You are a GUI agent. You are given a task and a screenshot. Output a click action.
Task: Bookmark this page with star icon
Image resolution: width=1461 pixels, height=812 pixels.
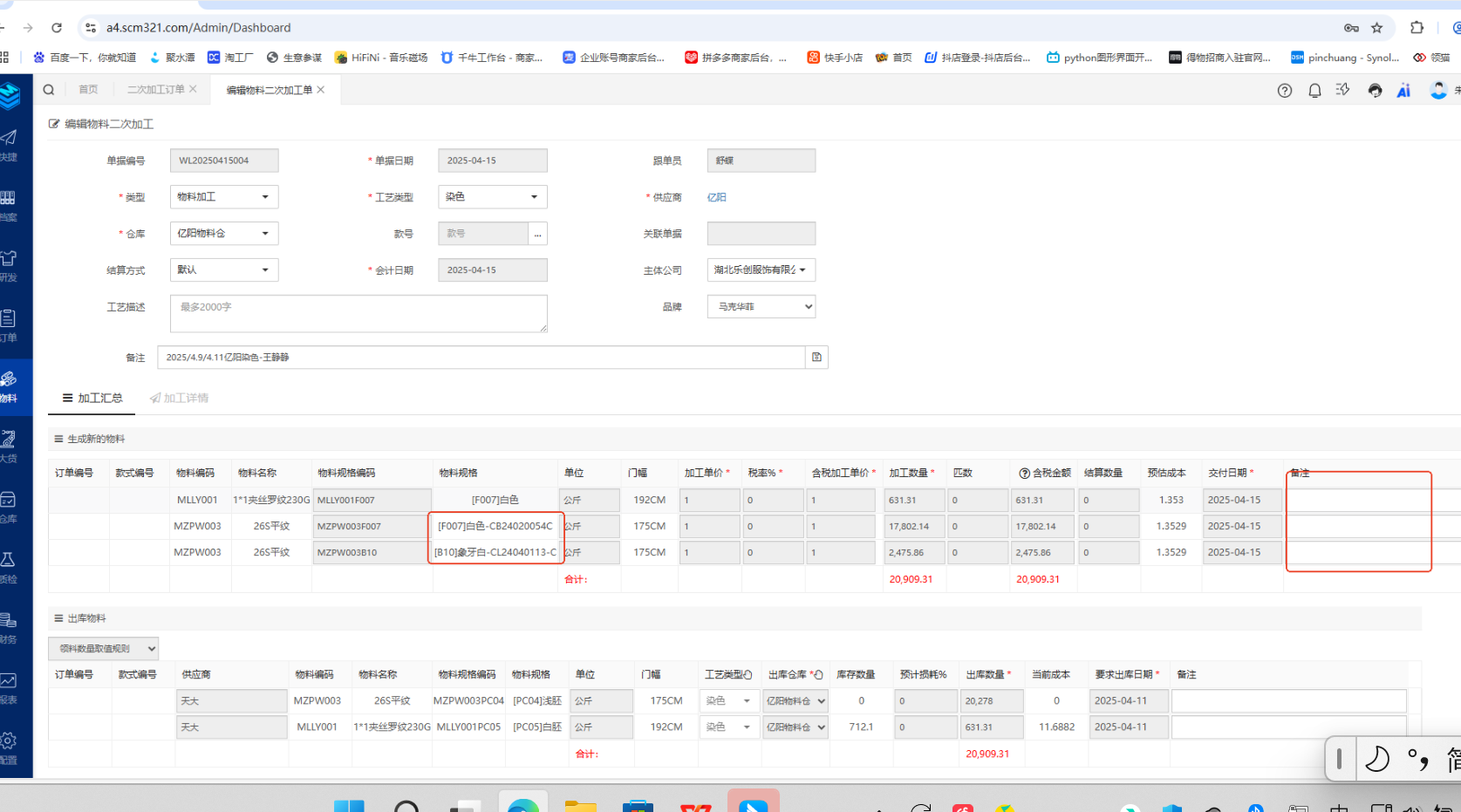tap(1376, 28)
